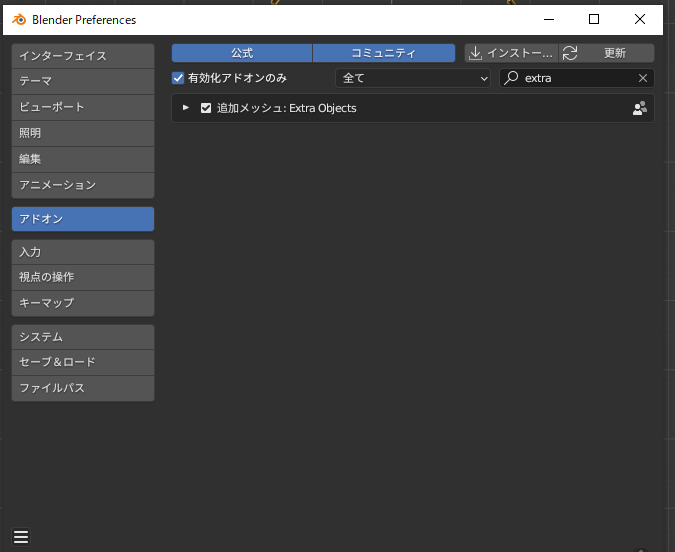Close the Blender Preferences window
Viewport: 675px width, 552px height.
pyautogui.click(x=640, y=19)
